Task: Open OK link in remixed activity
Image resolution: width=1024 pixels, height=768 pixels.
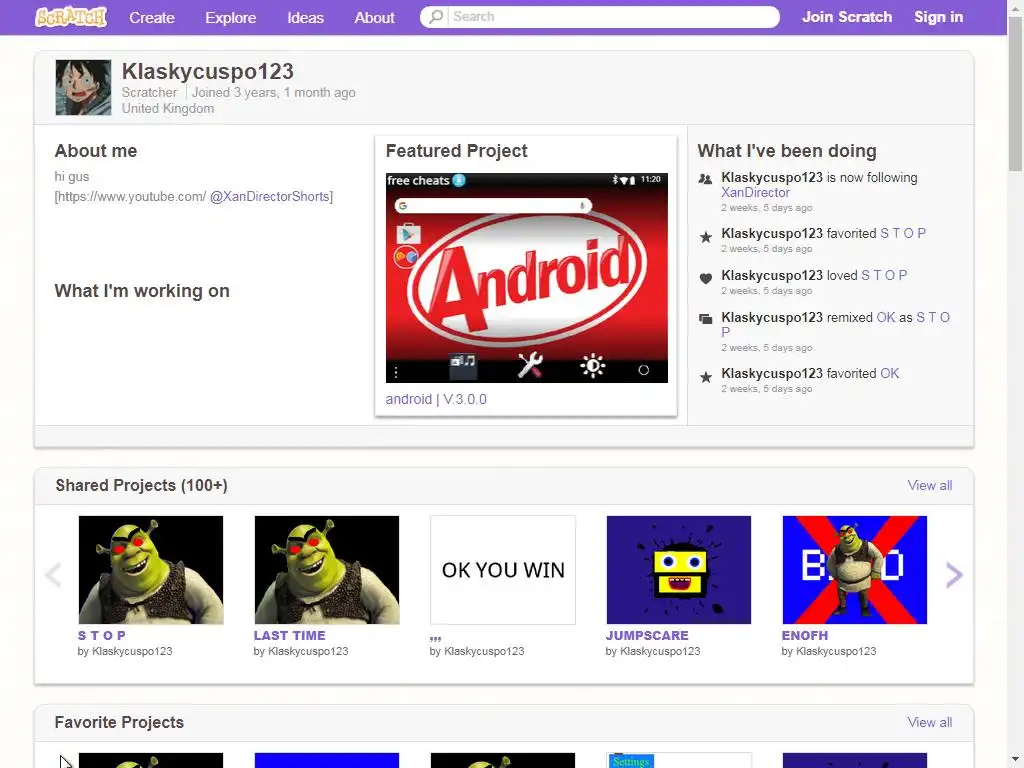Action: (x=886, y=317)
